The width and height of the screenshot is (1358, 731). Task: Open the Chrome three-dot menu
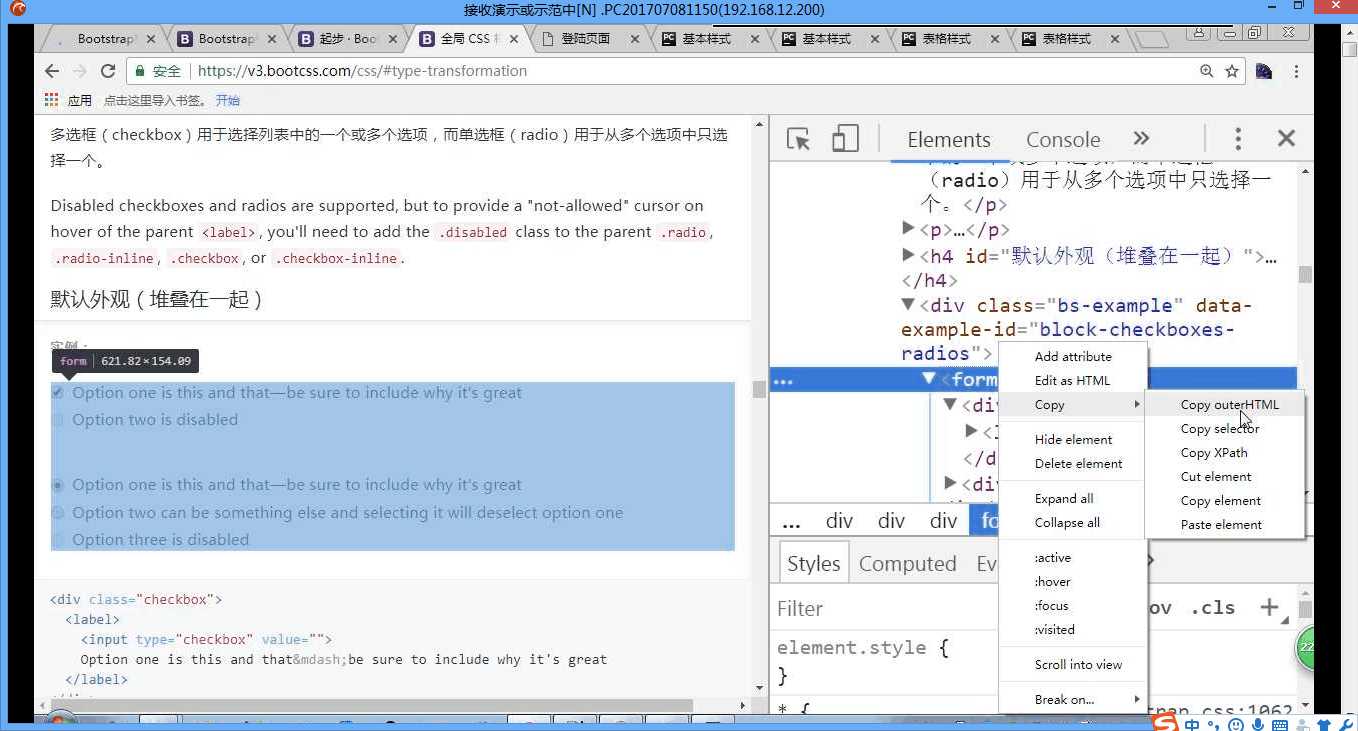[1296, 71]
